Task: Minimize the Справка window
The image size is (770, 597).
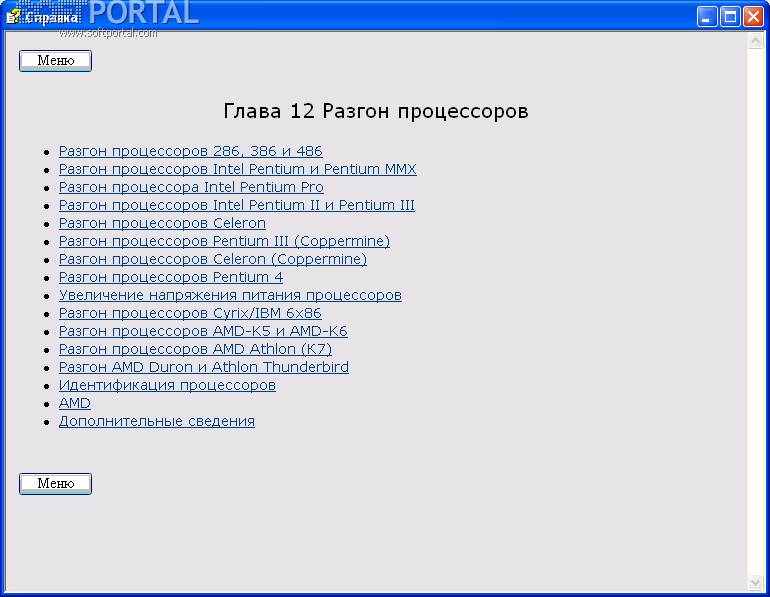Action: coord(707,17)
